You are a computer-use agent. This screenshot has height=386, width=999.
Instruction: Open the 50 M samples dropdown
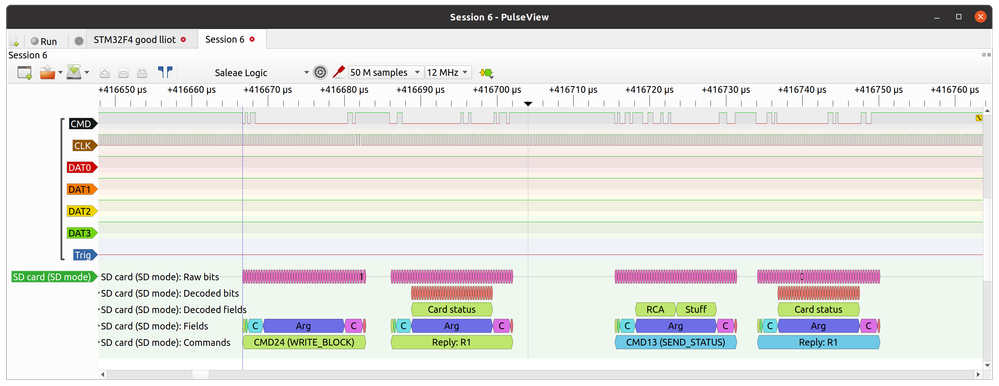click(x=385, y=73)
